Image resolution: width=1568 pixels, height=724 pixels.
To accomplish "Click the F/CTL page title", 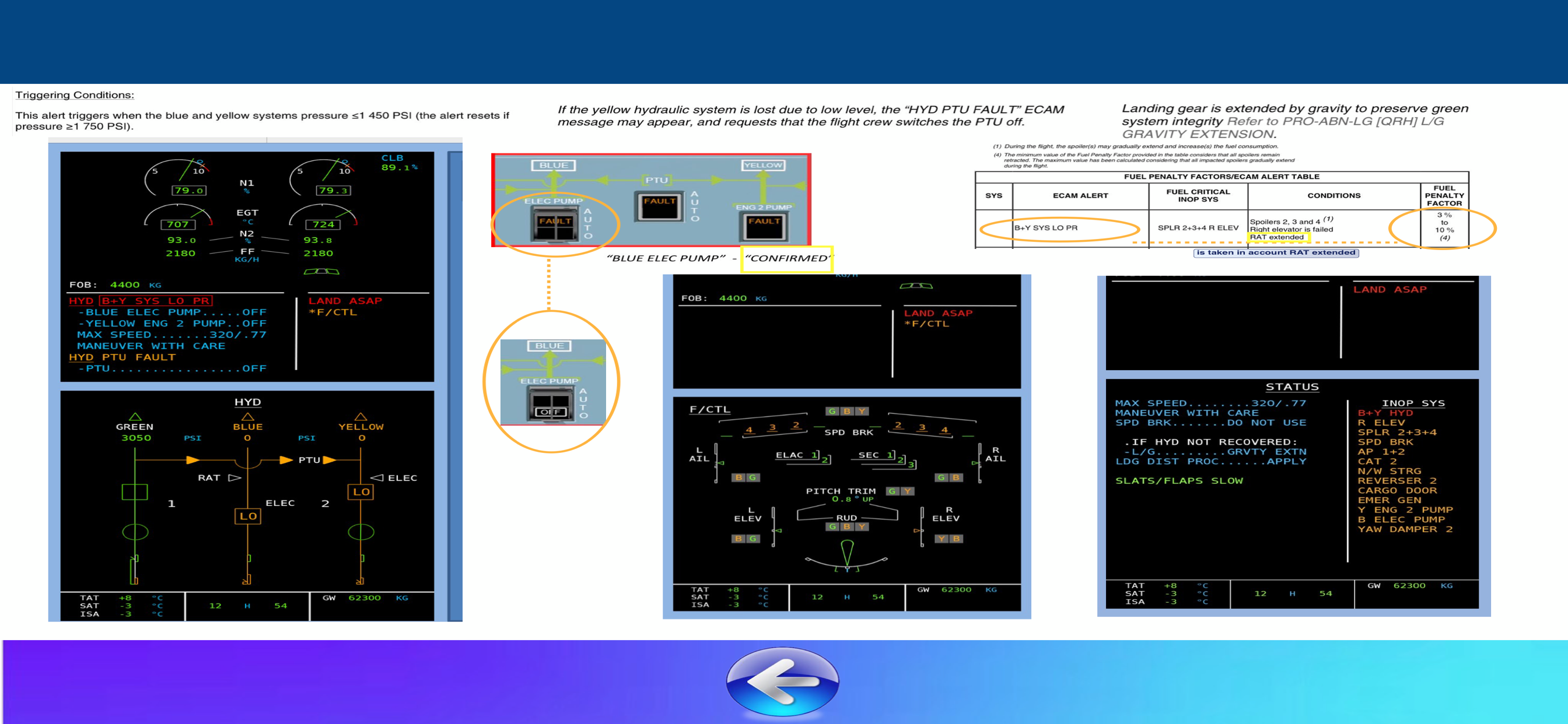I will point(710,409).
